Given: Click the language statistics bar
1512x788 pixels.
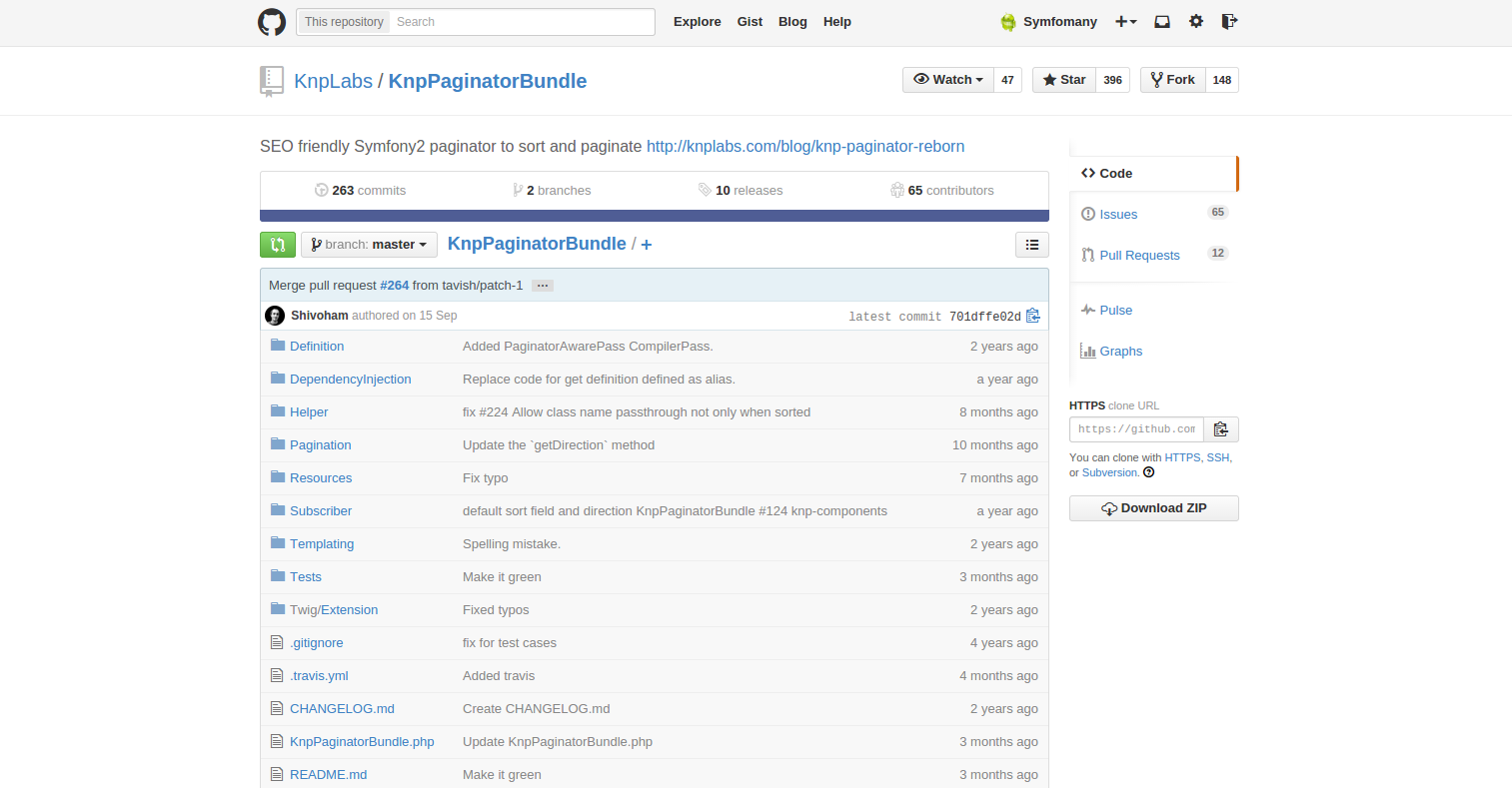Looking at the screenshot, I should click(655, 216).
